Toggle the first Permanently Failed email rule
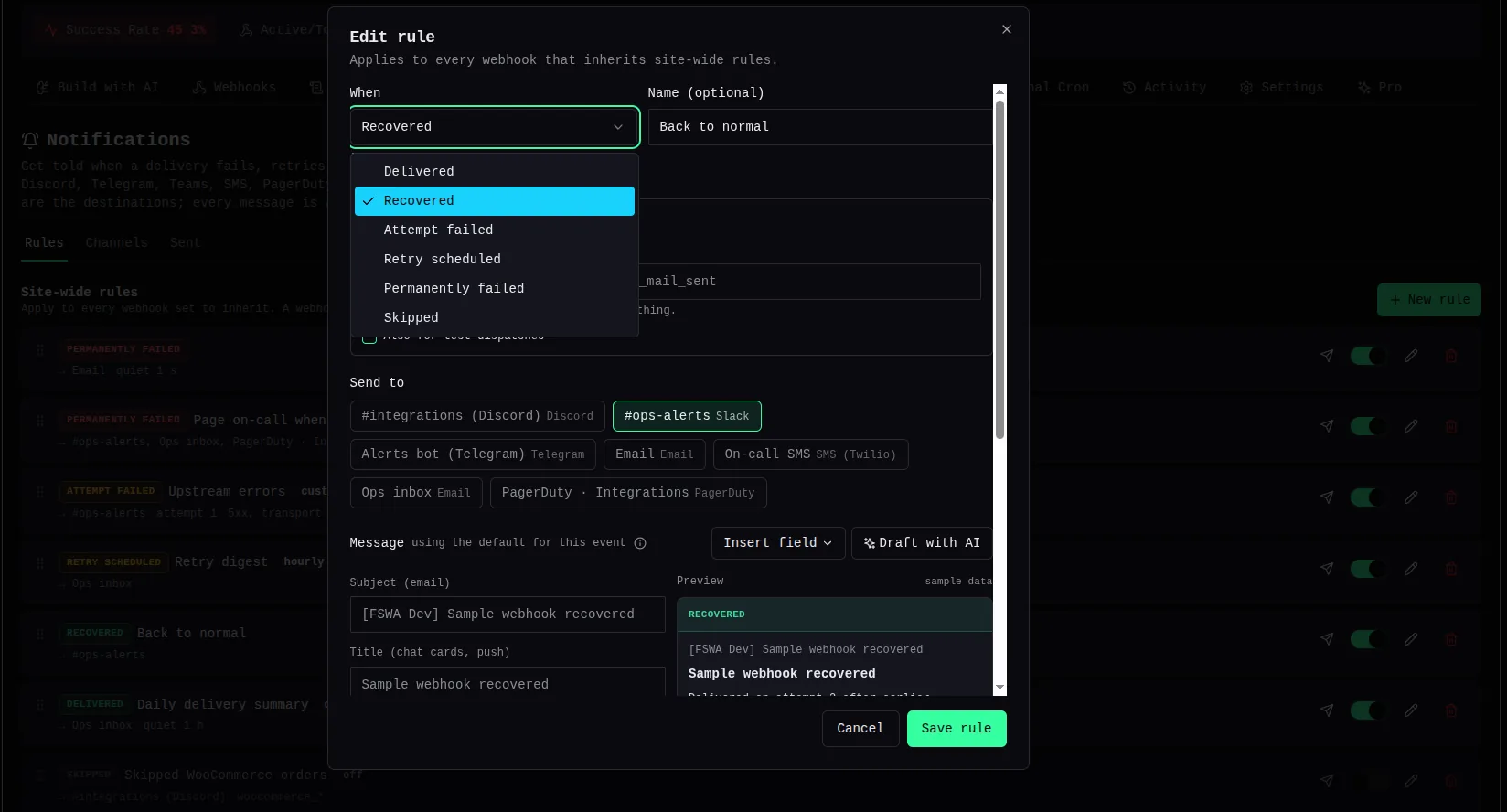This screenshot has width=1507, height=812. [x=1368, y=356]
